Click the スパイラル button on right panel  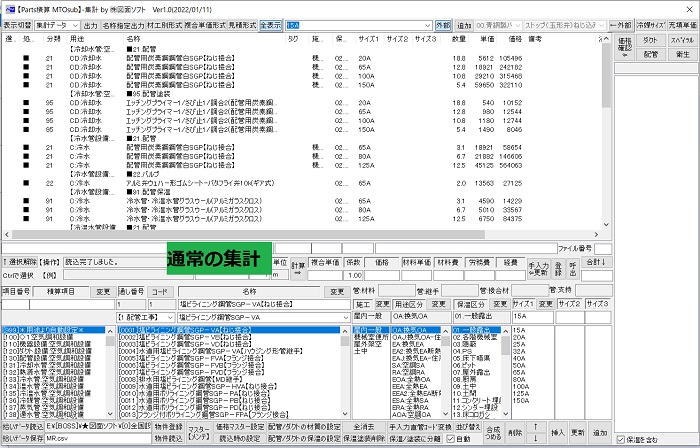coord(682,40)
